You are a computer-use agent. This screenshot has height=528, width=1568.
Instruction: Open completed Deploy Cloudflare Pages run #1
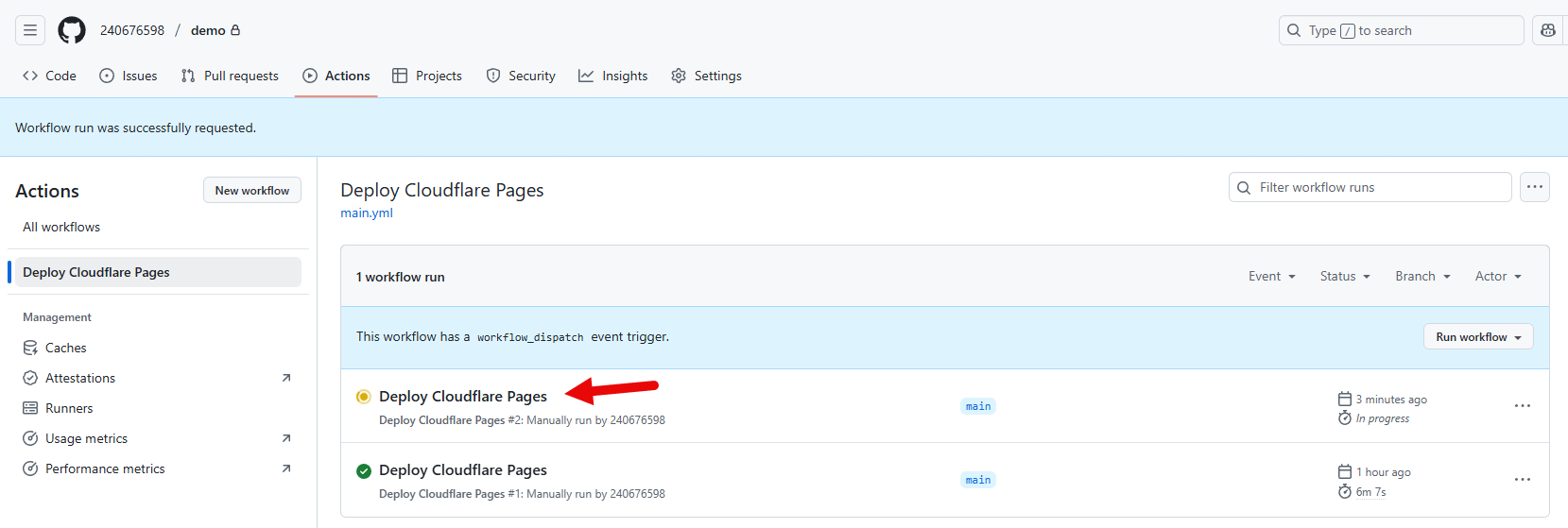pos(463,470)
